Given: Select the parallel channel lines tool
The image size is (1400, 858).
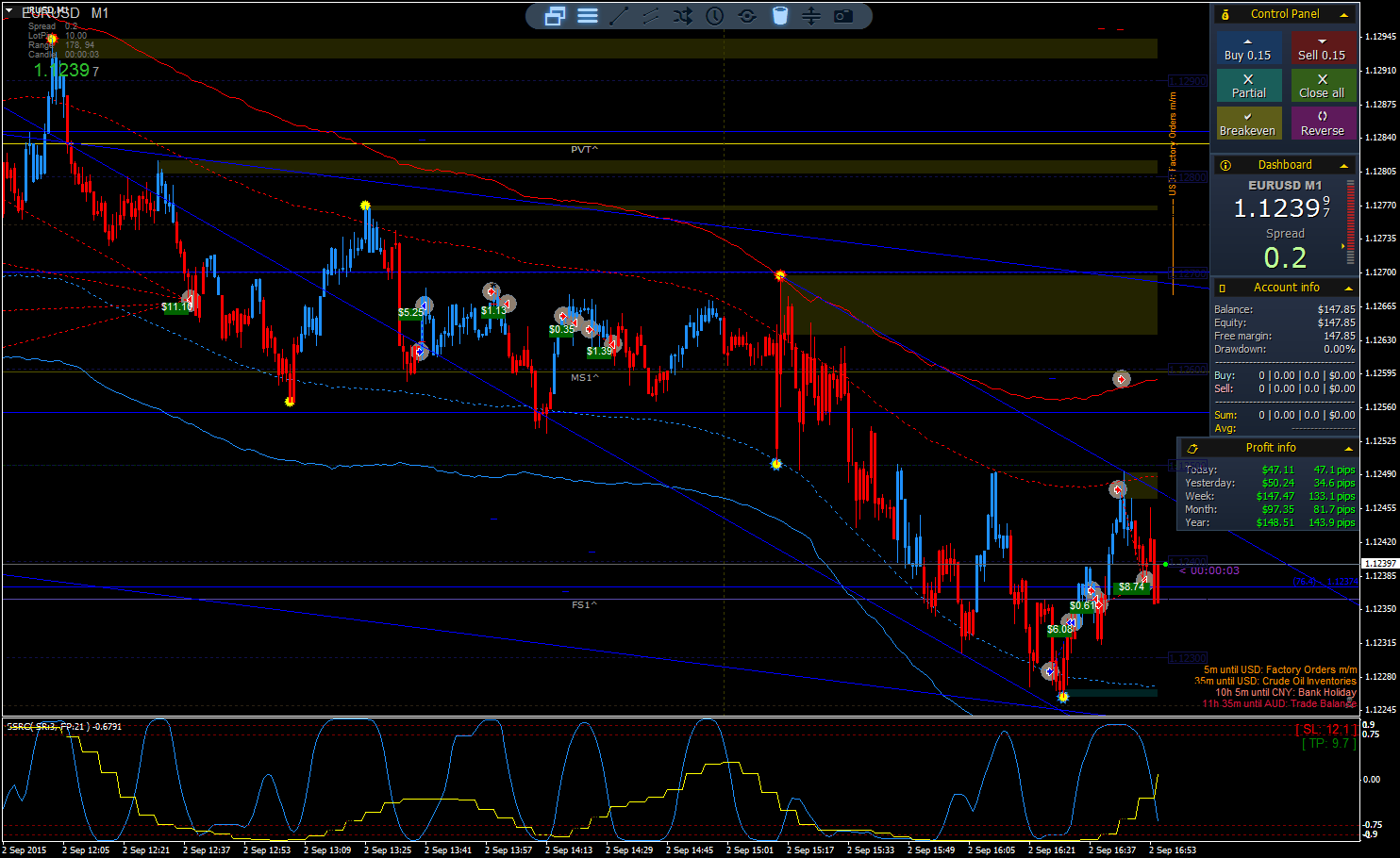Looking at the screenshot, I should (x=651, y=16).
